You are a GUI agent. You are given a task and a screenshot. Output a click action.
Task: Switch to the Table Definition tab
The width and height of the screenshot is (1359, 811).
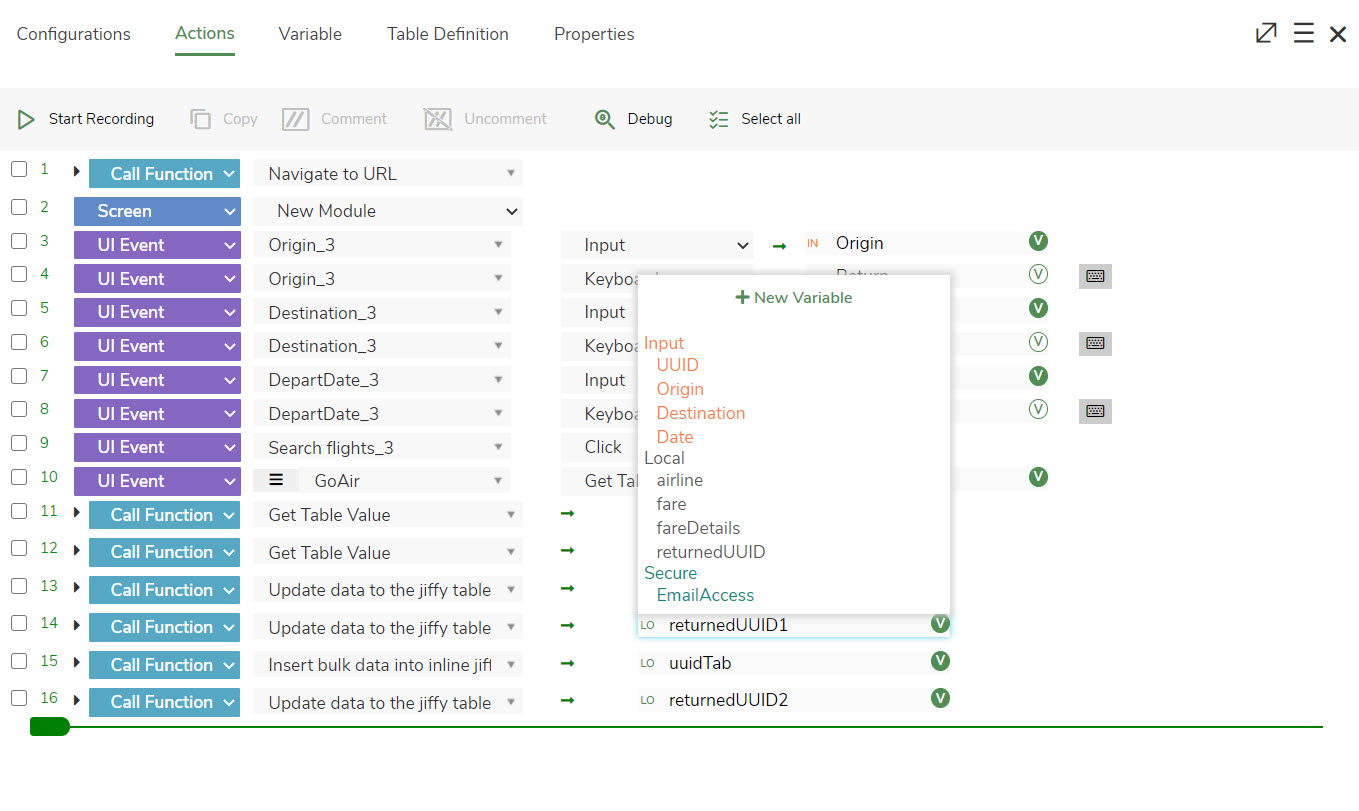447,34
